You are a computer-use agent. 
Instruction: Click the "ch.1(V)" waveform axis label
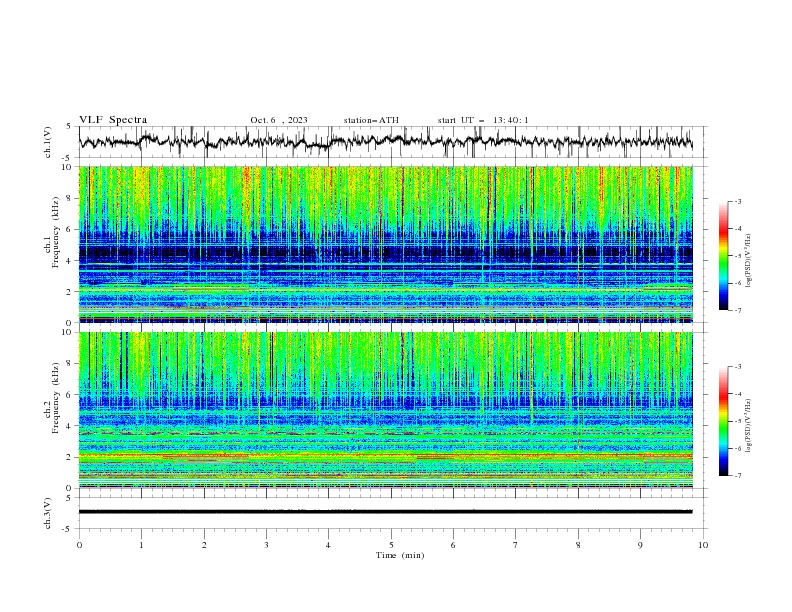pos(48,142)
